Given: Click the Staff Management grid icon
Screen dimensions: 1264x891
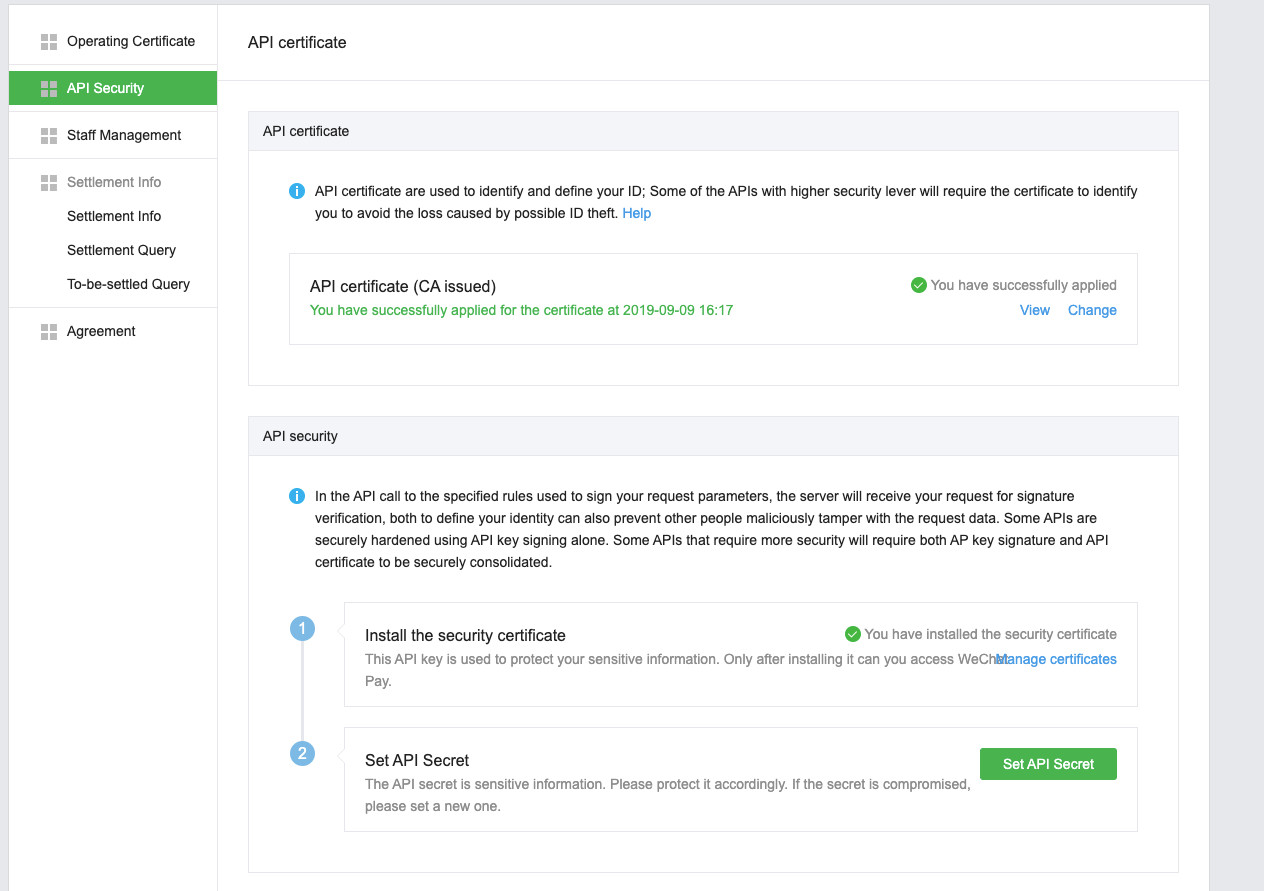Looking at the screenshot, I should [x=49, y=135].
